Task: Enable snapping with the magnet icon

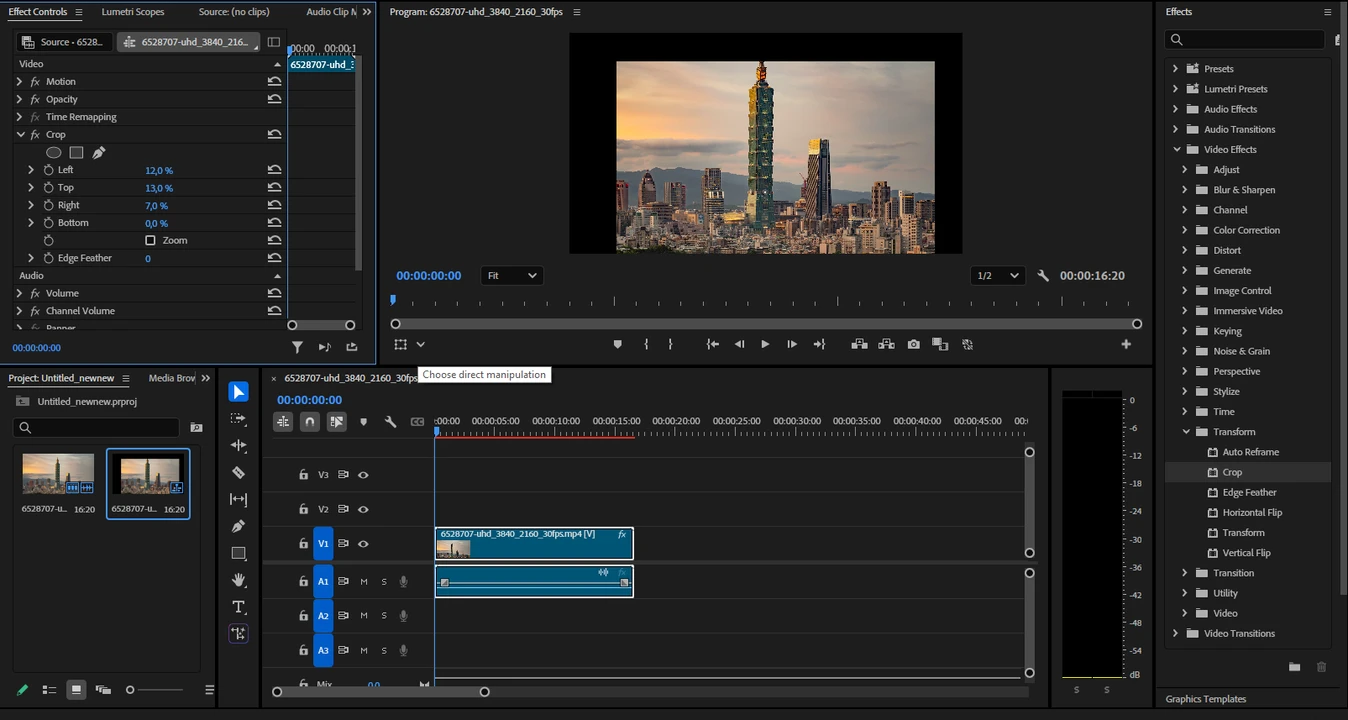Action: [309, 421]
